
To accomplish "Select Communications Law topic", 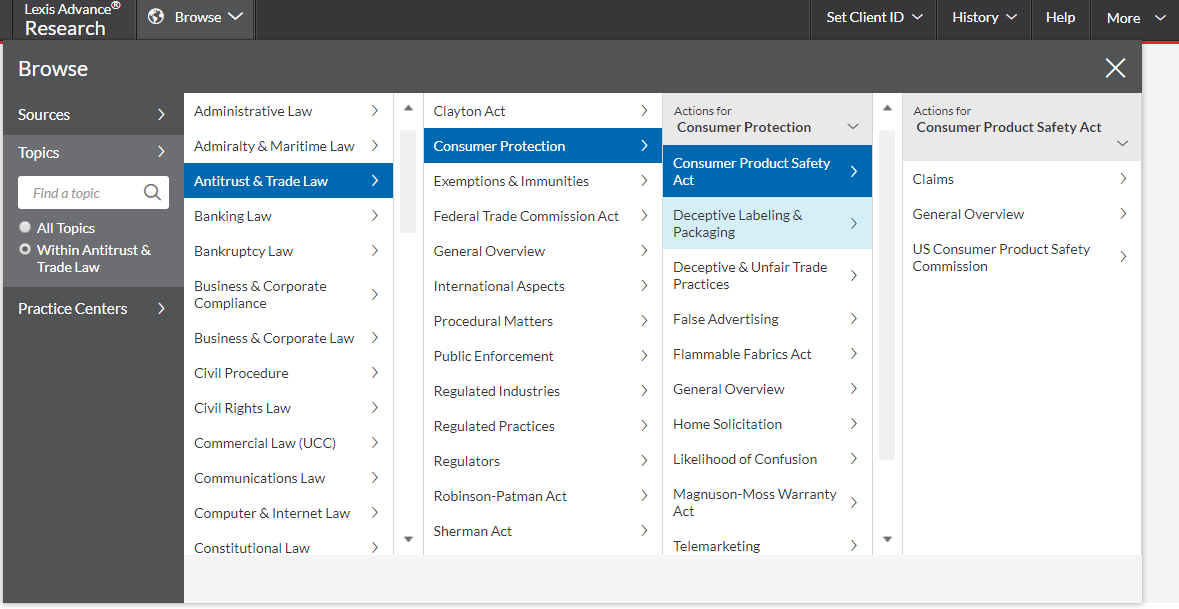I will pos(288,478).
